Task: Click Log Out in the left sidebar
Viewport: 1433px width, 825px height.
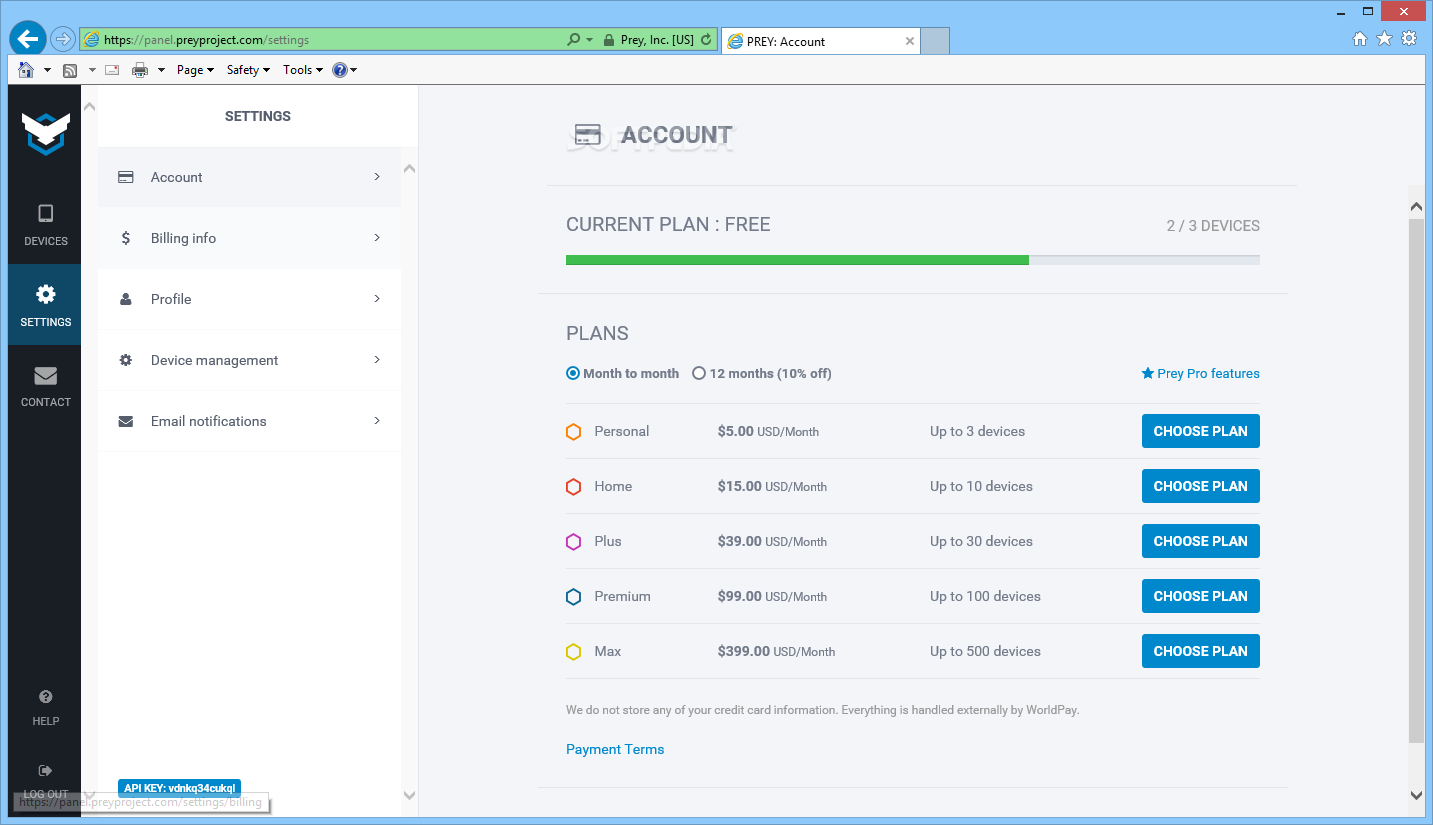Action: (x=46, y=782)
